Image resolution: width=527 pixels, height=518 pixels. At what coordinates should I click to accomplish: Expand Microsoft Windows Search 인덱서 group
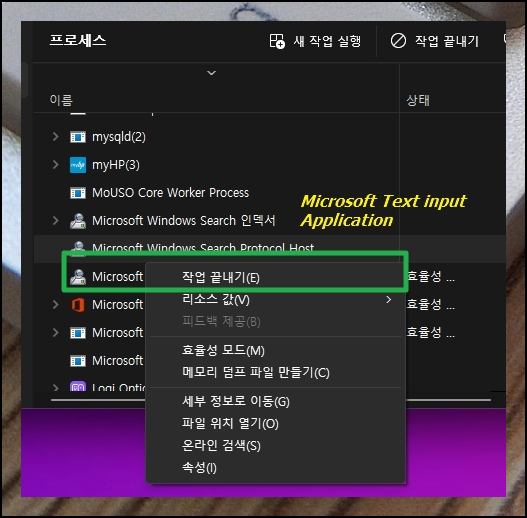coord(55,221)
